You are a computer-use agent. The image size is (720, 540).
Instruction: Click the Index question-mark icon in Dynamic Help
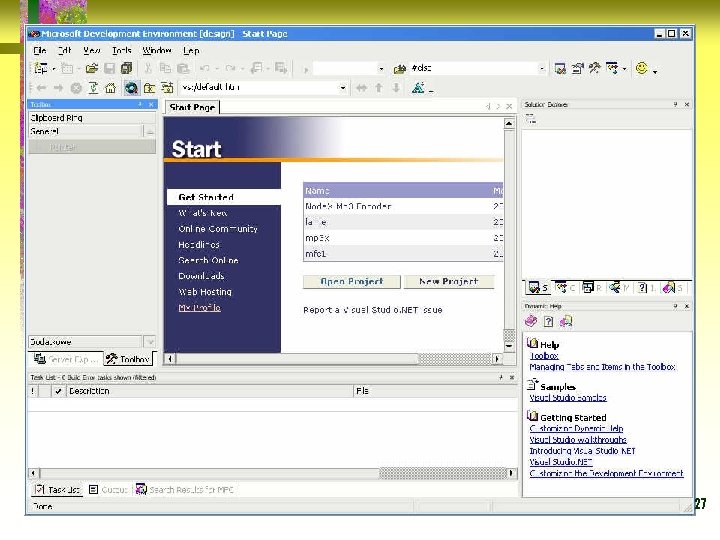[x=548, y=321]
